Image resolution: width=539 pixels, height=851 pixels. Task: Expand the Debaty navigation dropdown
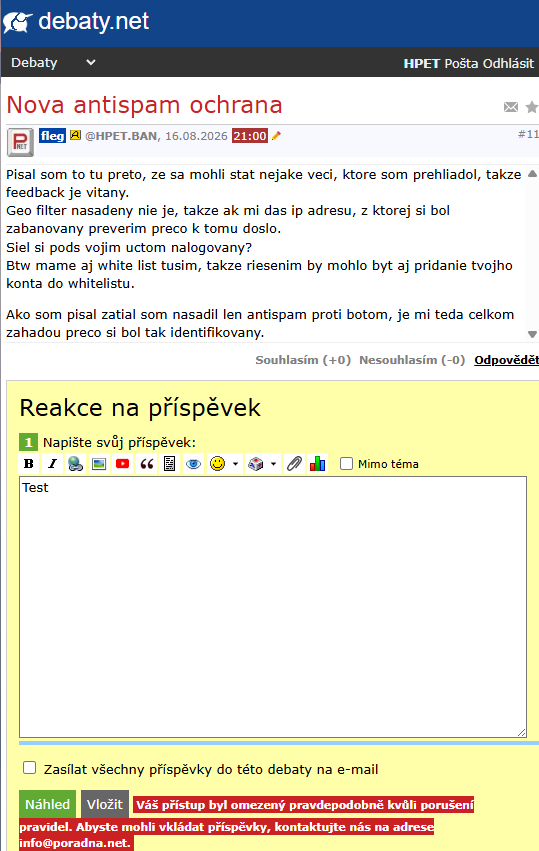[x=91, y=62]
